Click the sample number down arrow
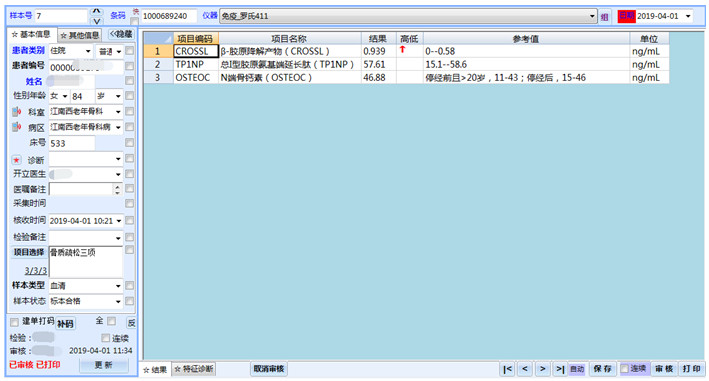Image resolution: width=709 pixels, height=381 pixels. click(x=97, y=21)
